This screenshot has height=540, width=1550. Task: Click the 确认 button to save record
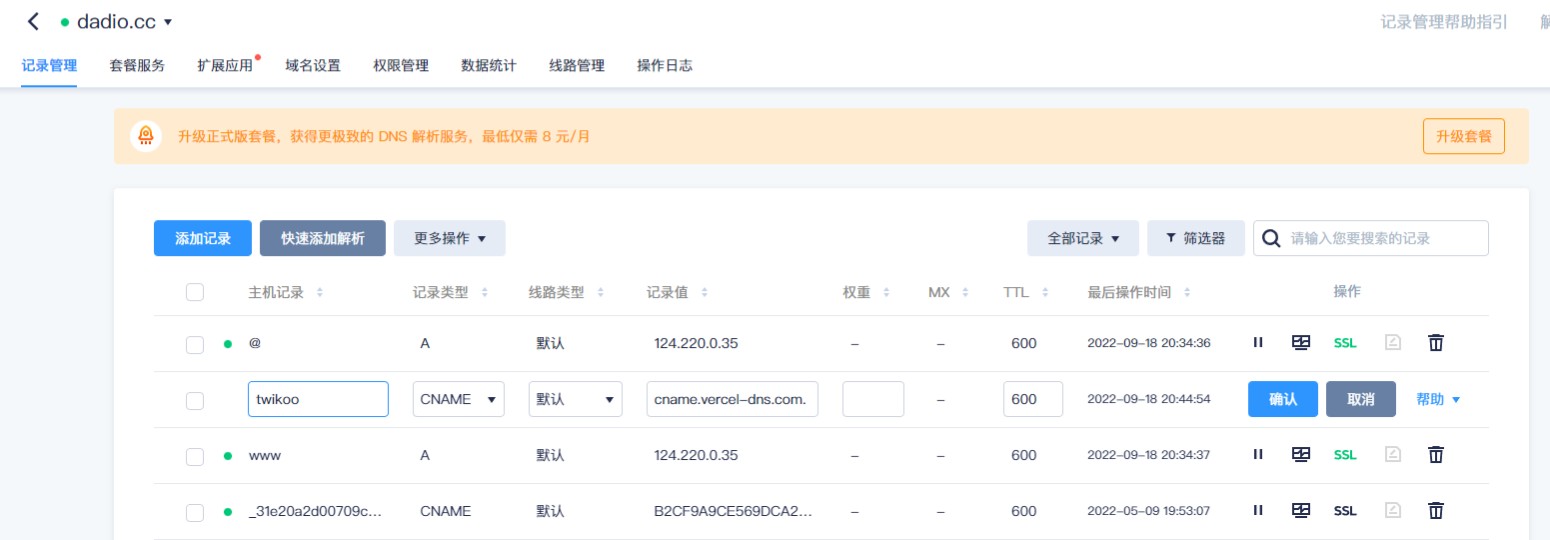click(x=1282, y=399)
